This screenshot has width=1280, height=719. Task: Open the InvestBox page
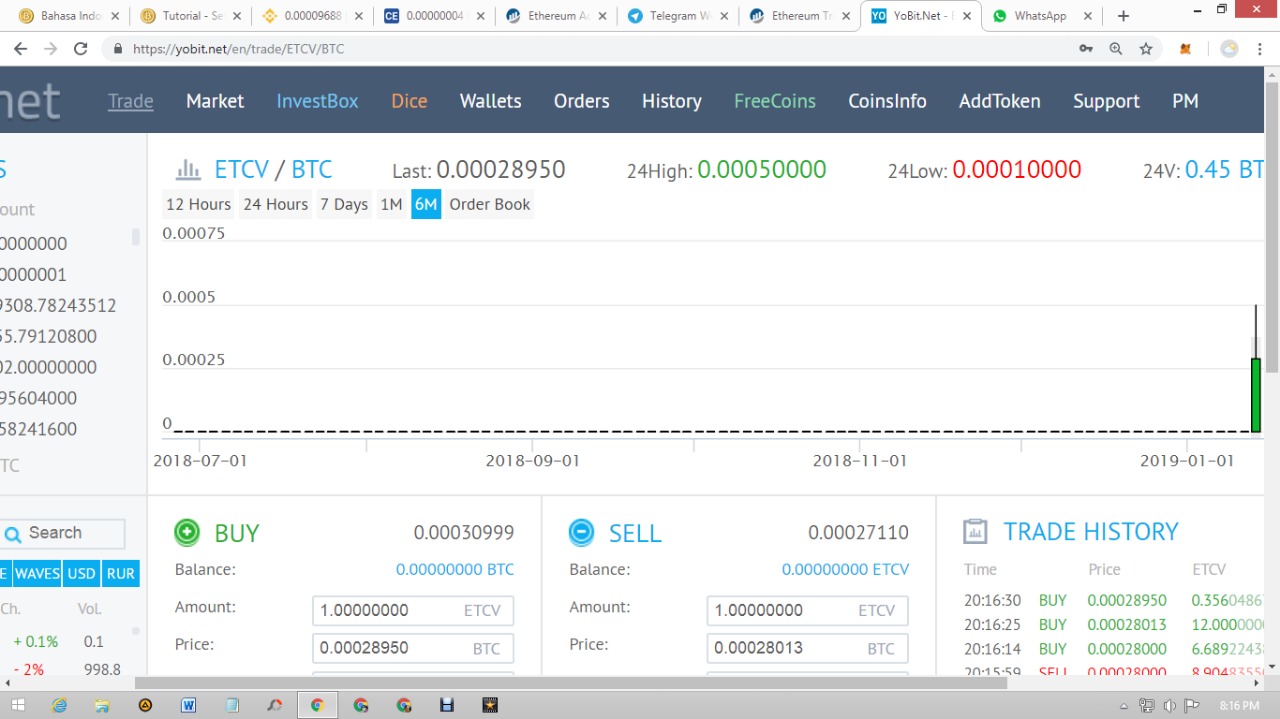pyautogui.click(x=317, y=101)
